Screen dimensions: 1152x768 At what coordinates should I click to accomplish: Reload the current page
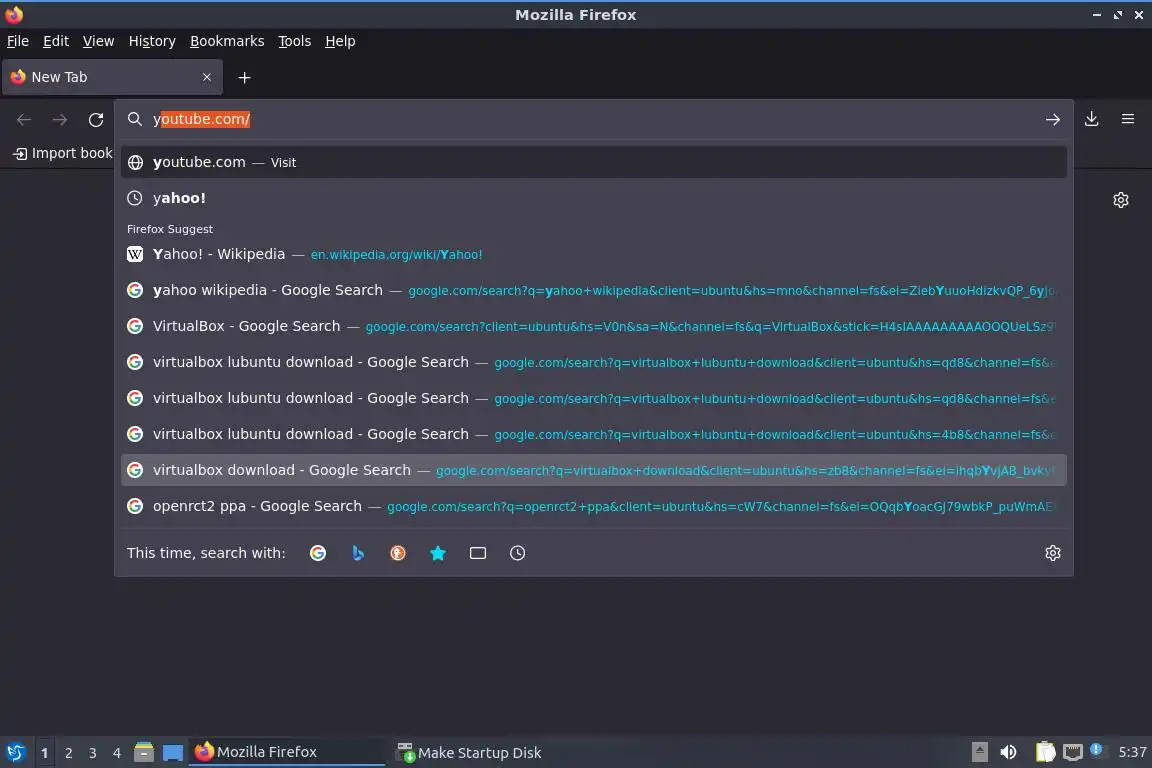tap(96, 119)
